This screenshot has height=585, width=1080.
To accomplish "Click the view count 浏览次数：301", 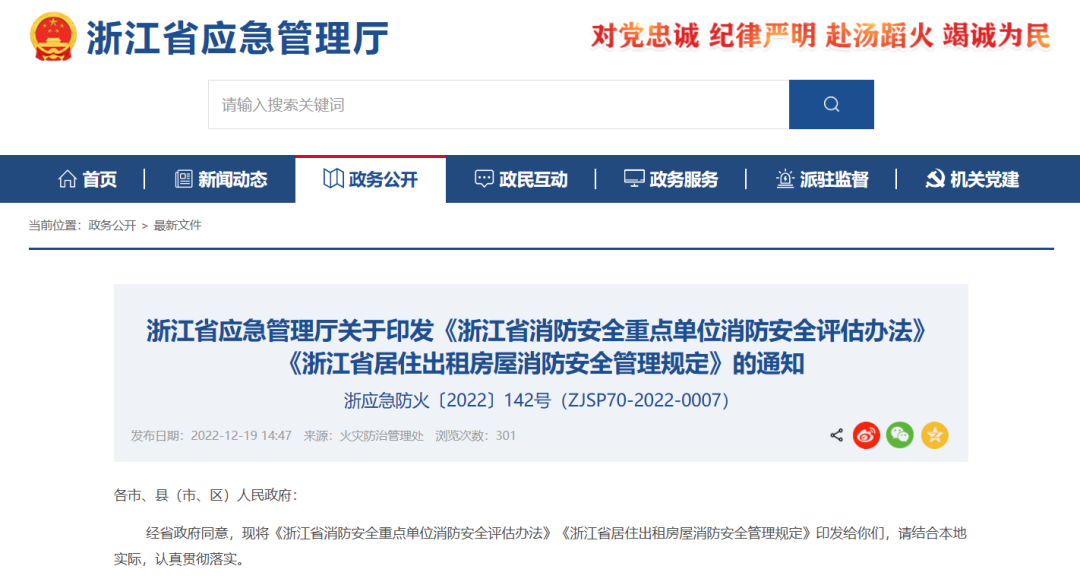I will (x=475, y=435).
